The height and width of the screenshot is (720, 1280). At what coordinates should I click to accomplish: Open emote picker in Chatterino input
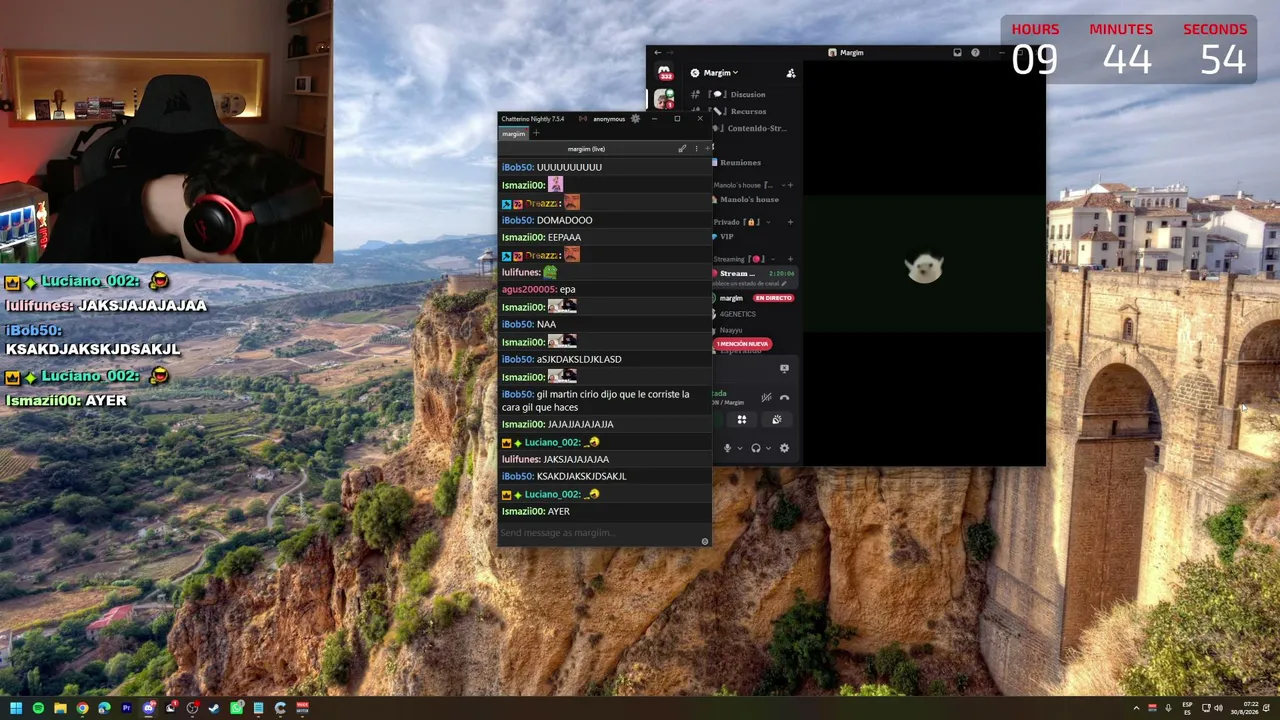click(705, 541)
